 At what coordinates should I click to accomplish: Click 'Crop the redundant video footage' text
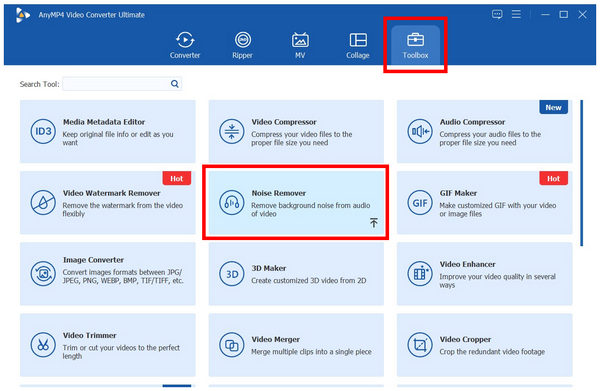[x=492, y=352]
